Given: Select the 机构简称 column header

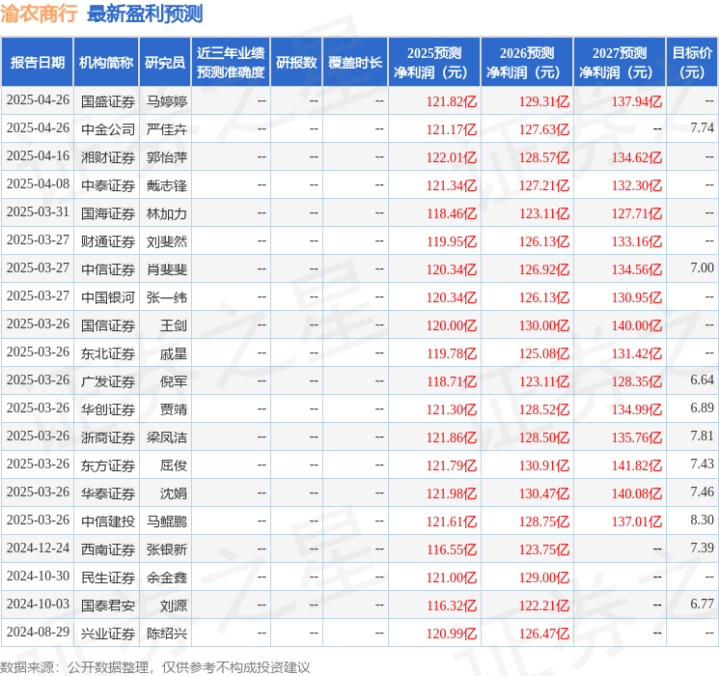Looking at the screenshot, I should 106,62.
